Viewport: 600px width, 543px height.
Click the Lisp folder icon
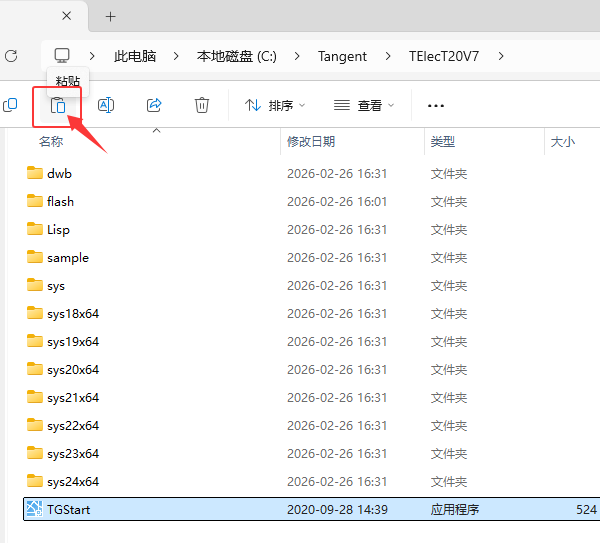(35, 228)
